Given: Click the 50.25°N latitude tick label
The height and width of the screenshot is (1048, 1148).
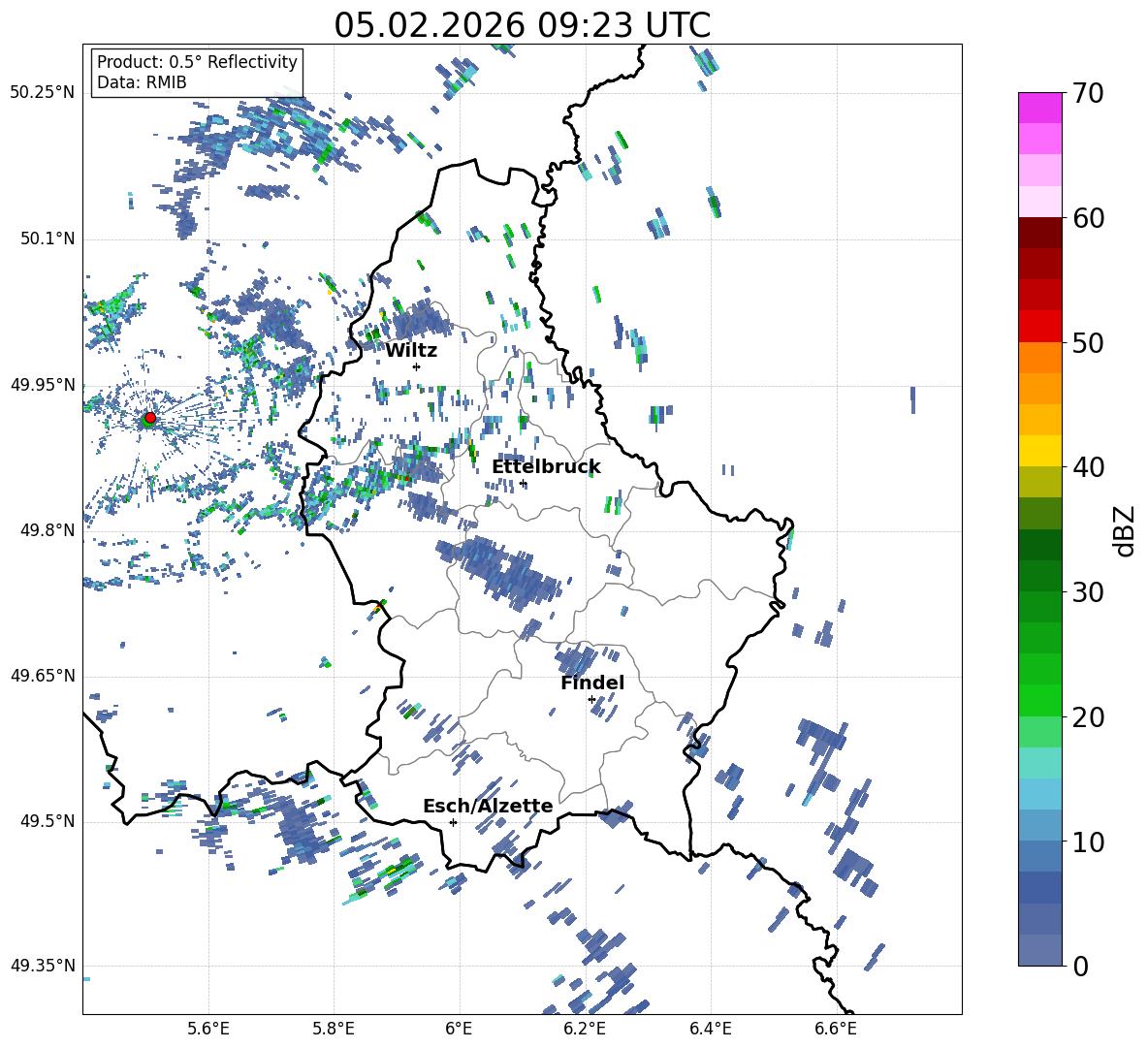Looking at the screenshot, I should tap(43, 93).
